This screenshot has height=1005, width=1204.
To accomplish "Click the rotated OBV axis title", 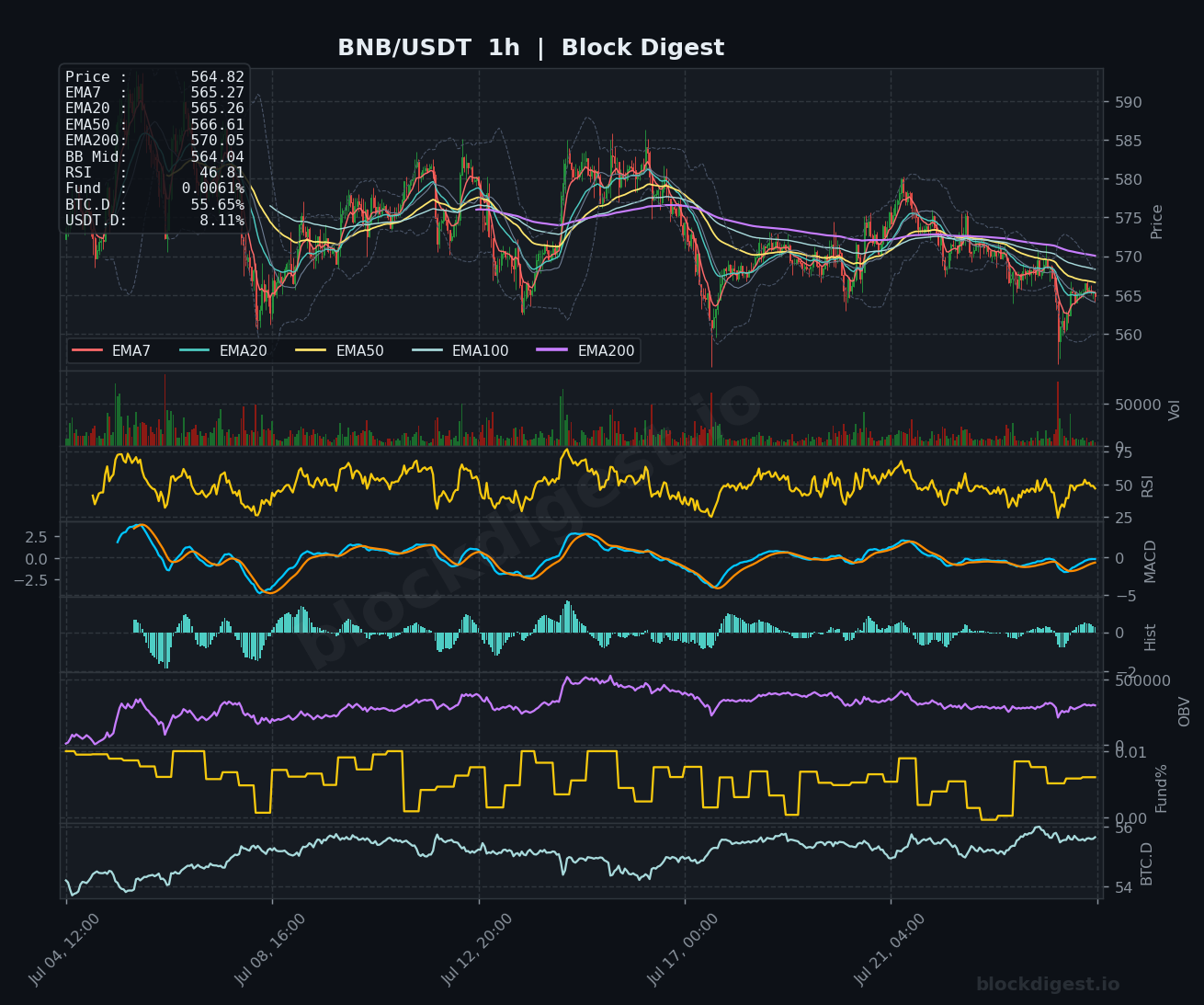I will tap(1184, 712).
